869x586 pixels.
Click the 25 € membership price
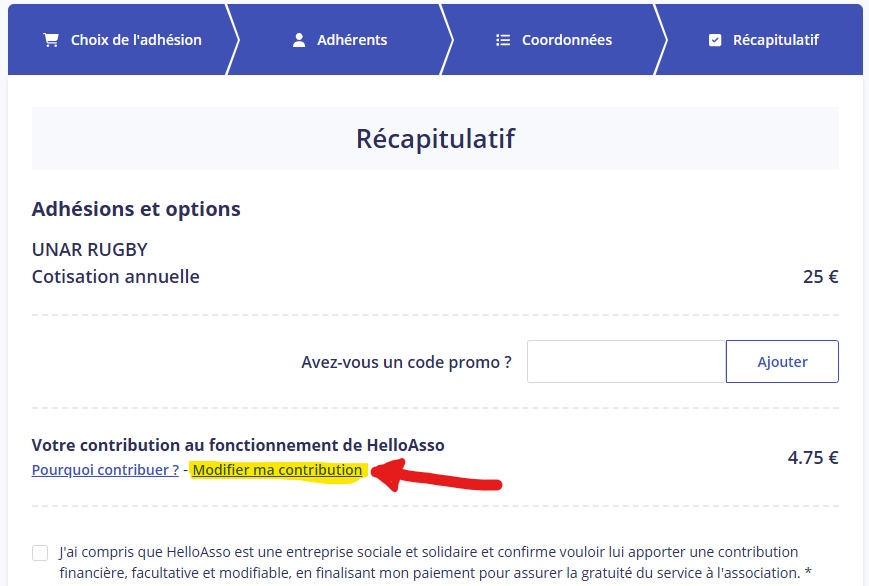[x=820, y=277]
